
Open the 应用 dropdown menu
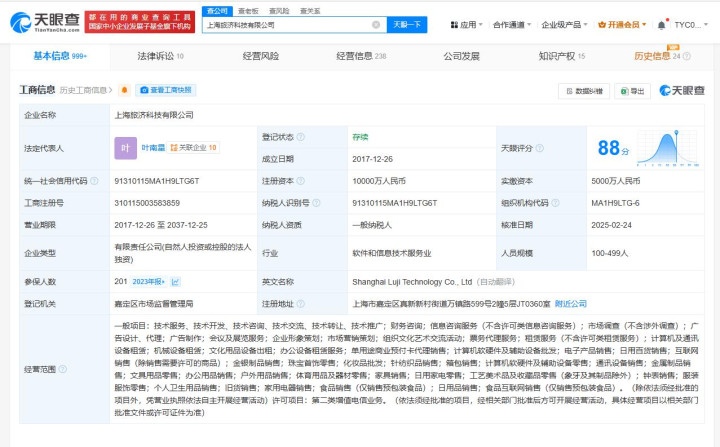467,25
